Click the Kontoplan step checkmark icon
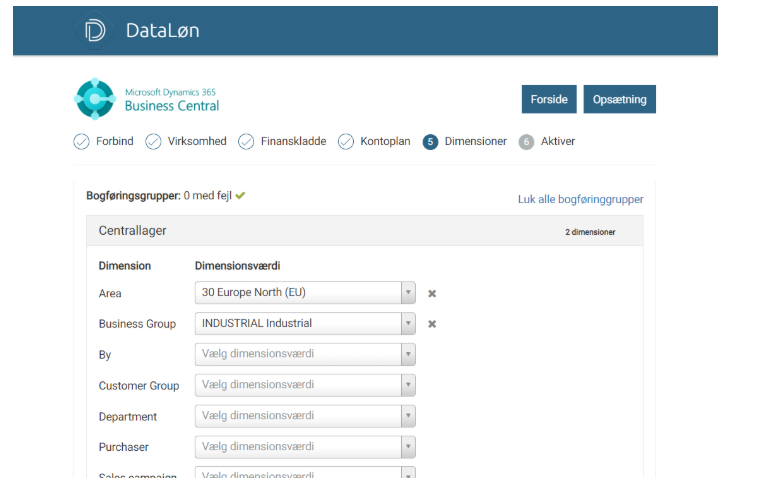 click(x=346, y=142)
